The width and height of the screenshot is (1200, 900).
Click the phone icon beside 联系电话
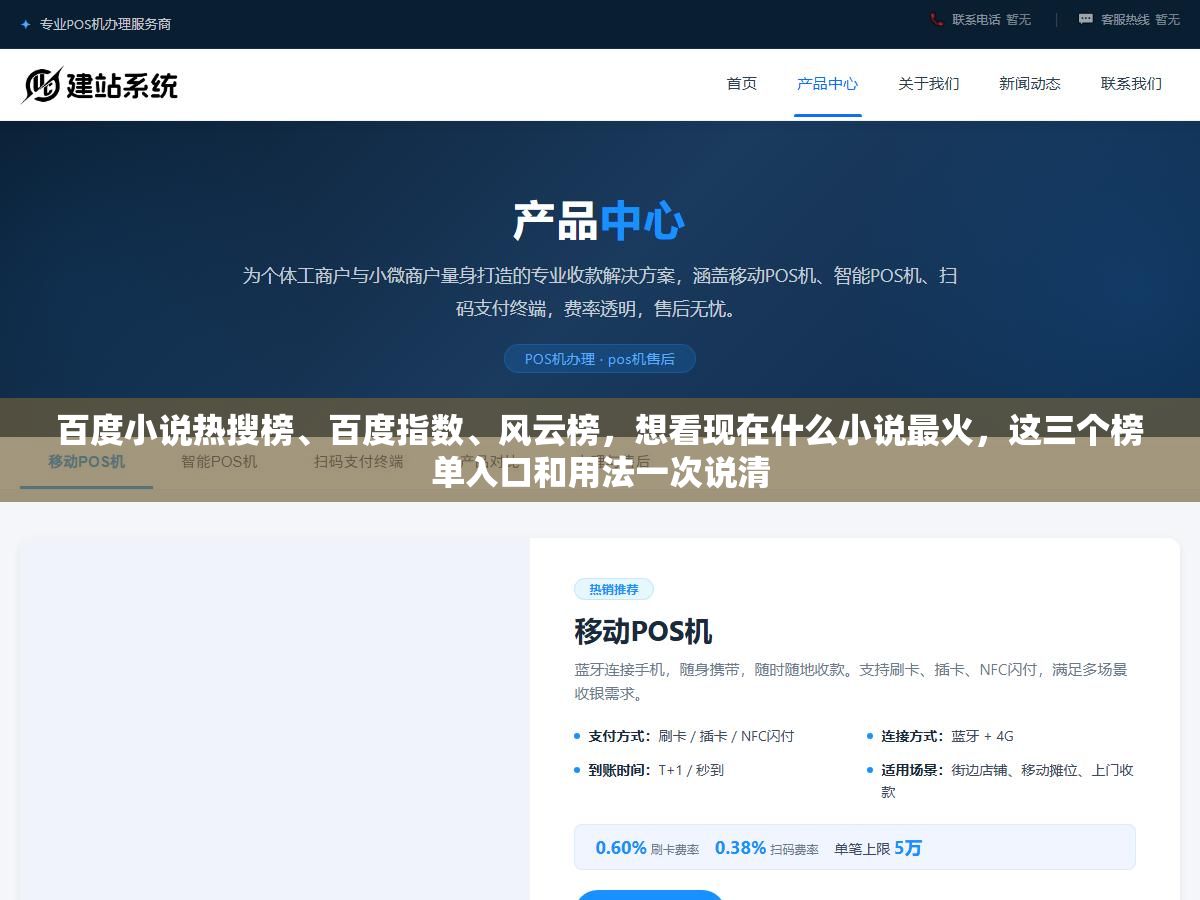pos(936,19)
